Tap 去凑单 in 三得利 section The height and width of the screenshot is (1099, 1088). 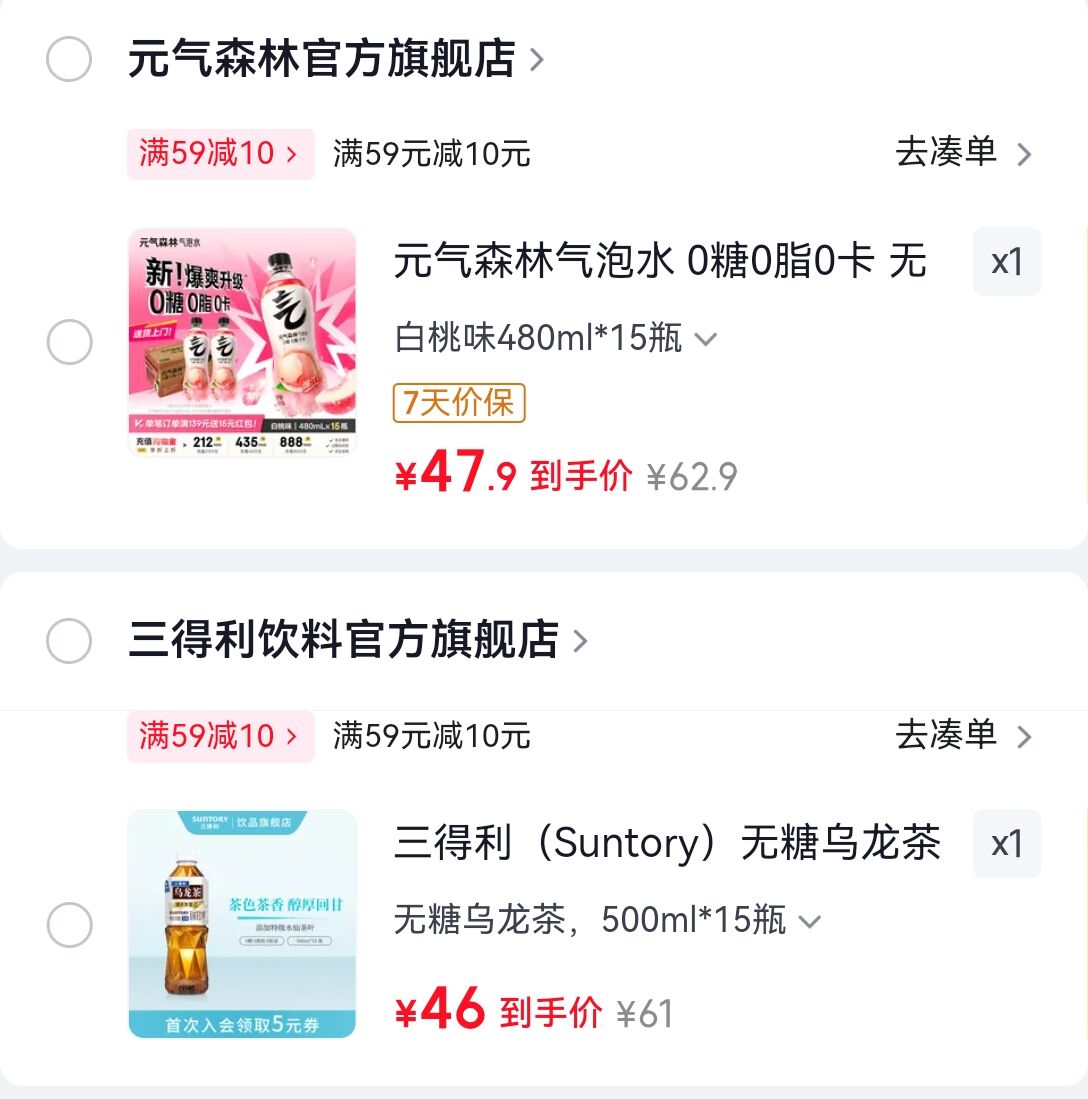point(963,736)
